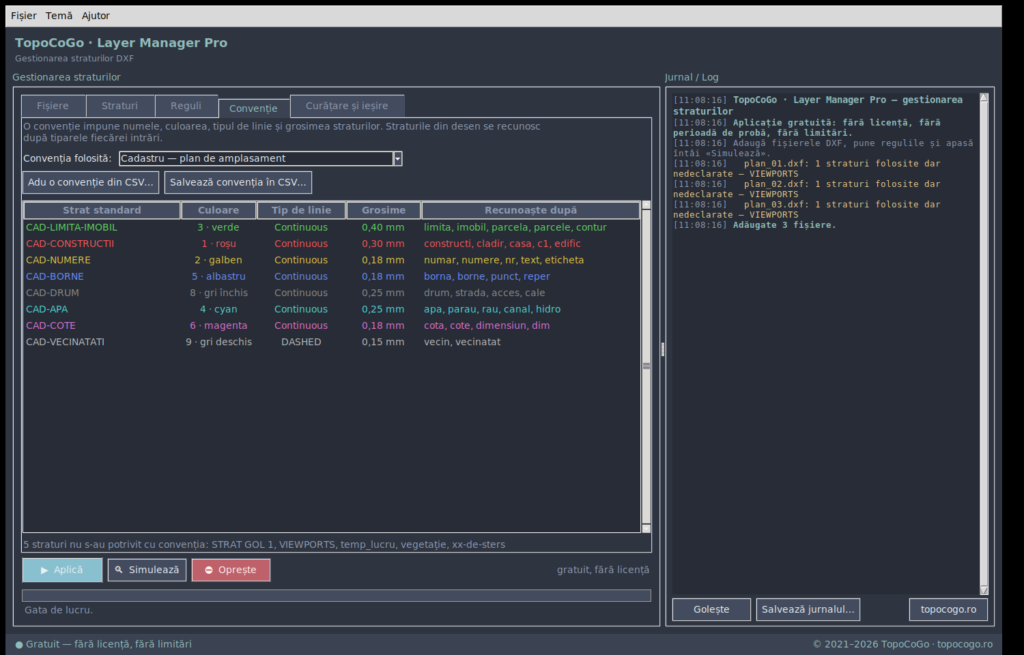Open the topocogo.ro link button
Screen dimensions: 1024x655
coord(948,609)
